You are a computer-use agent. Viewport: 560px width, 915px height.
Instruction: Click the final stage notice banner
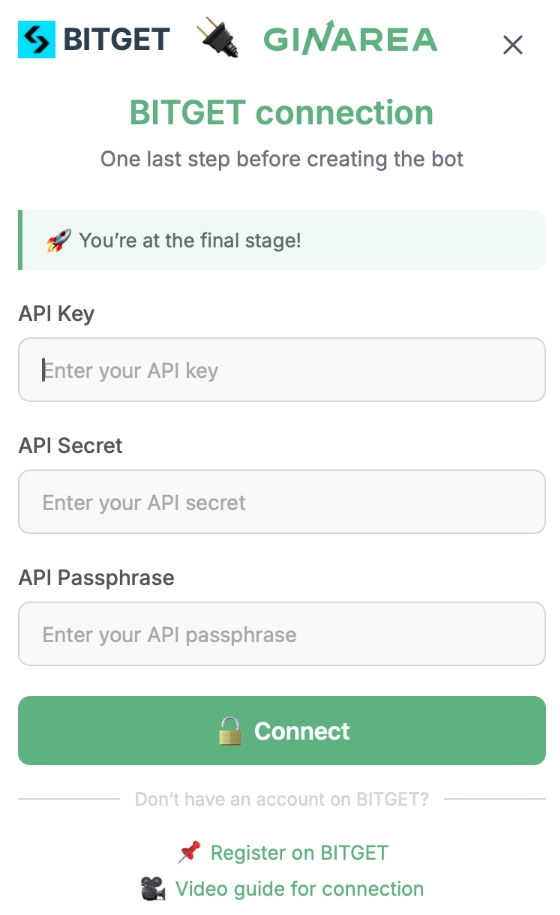tap(282, 240)
